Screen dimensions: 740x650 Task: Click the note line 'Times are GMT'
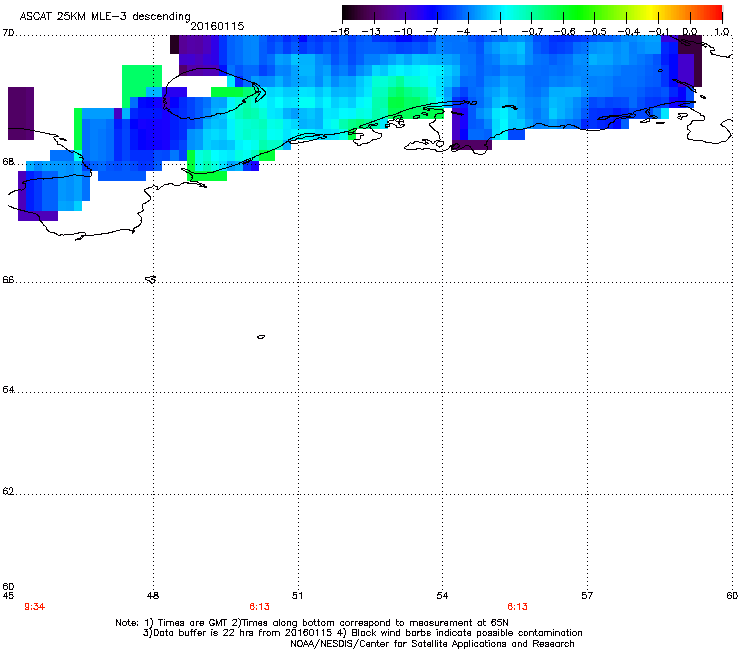tap(193, 623)
